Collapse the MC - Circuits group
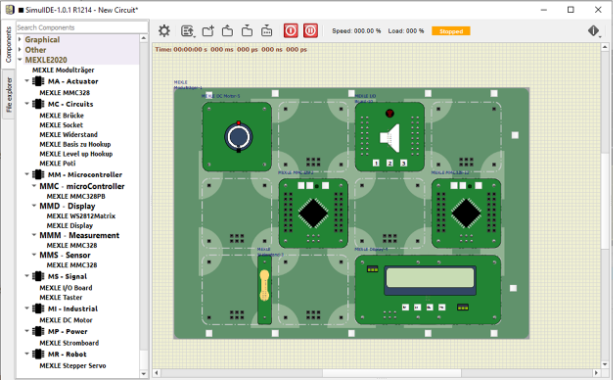 [x=27, y=104]
